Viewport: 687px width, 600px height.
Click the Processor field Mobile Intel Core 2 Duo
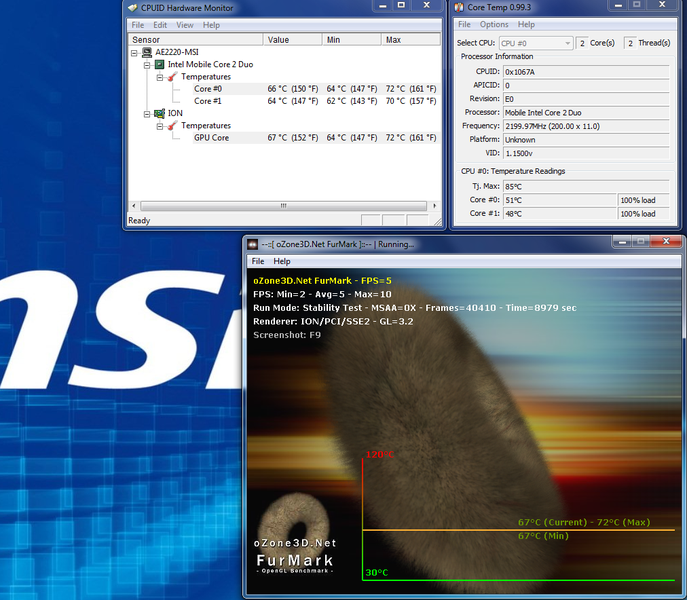coord(586,113)
